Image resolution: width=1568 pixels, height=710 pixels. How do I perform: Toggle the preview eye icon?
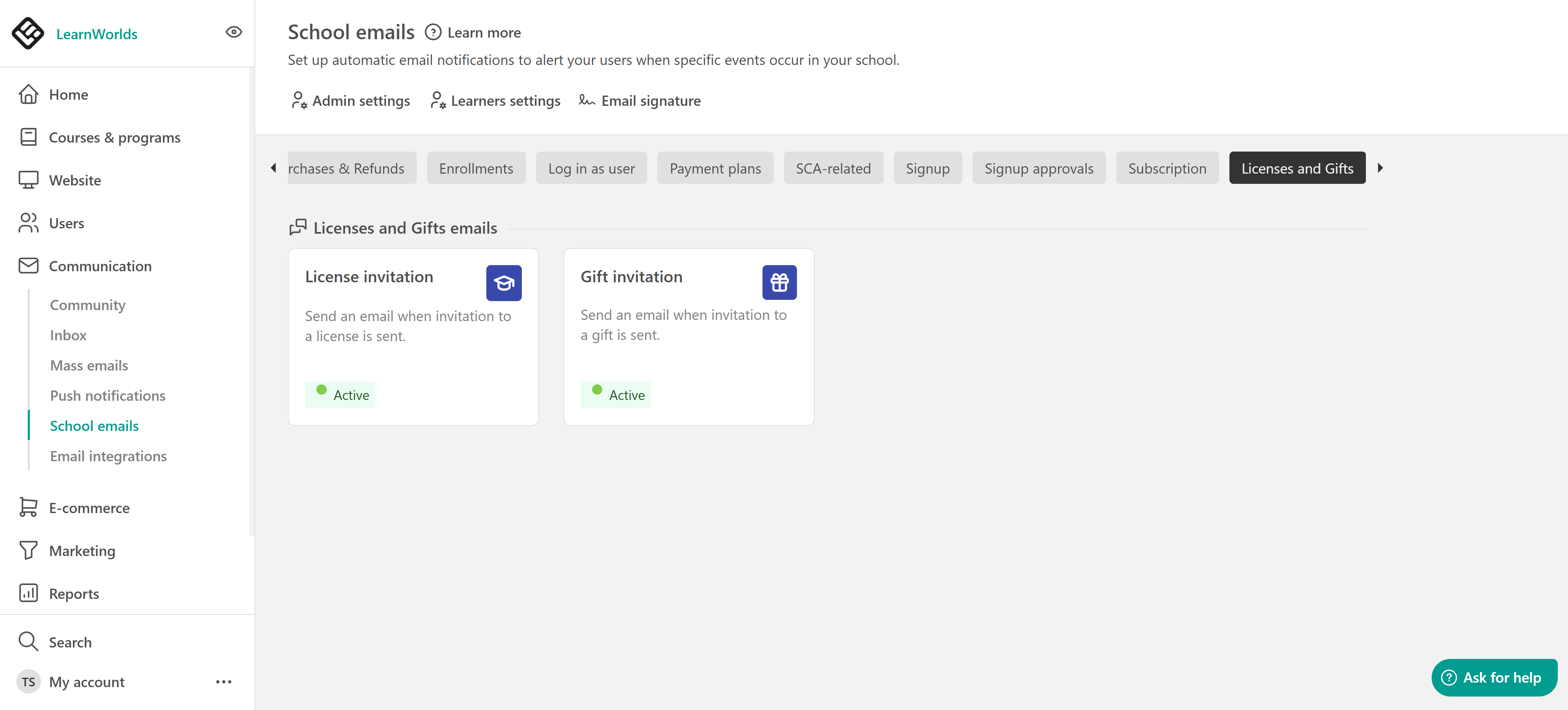234,32
